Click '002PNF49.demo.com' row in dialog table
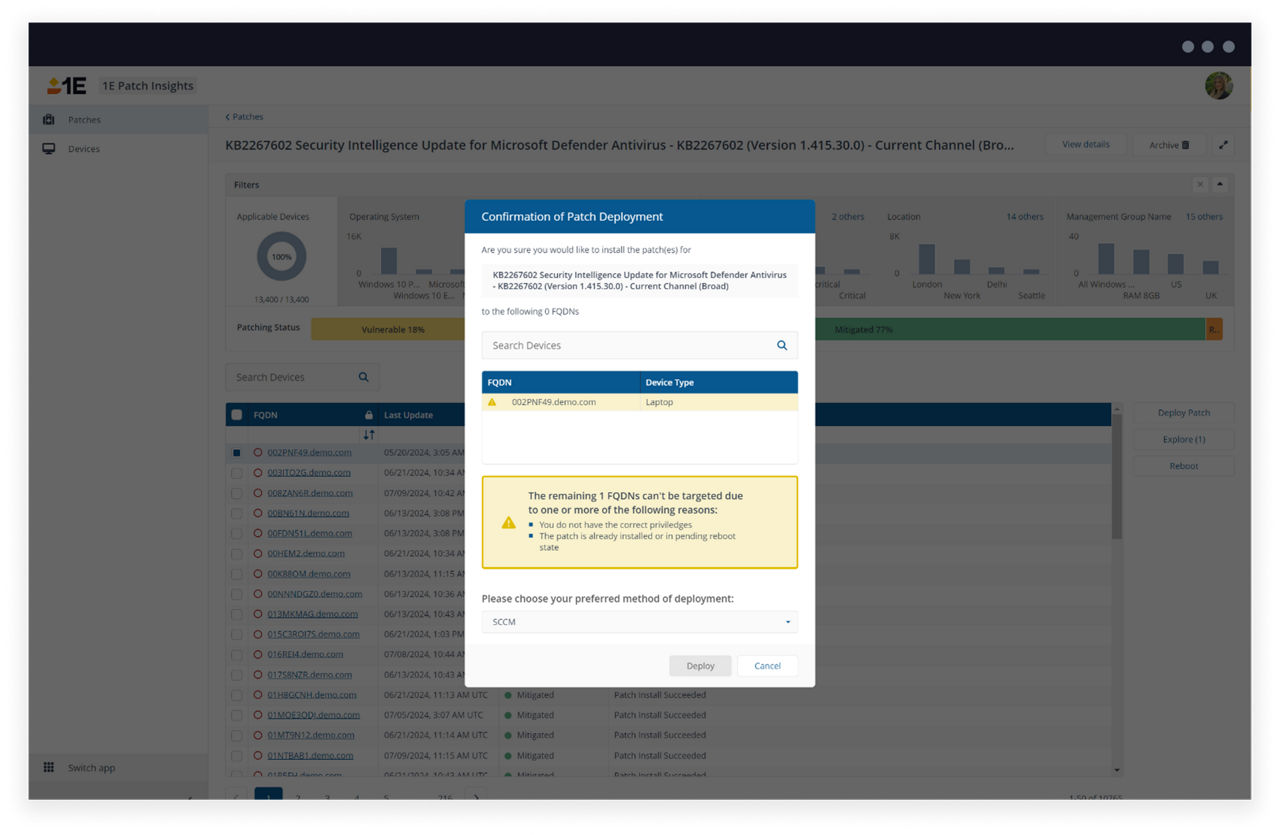The image size is (1280, 835). 640,402
